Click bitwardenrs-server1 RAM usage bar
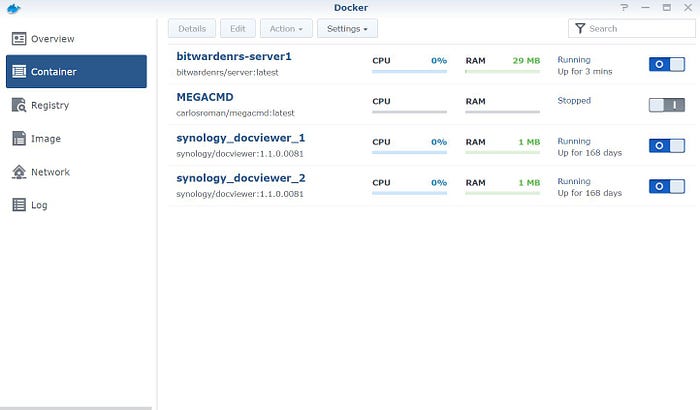Viewport: 700px width, 410px height. tap(503, 71)
